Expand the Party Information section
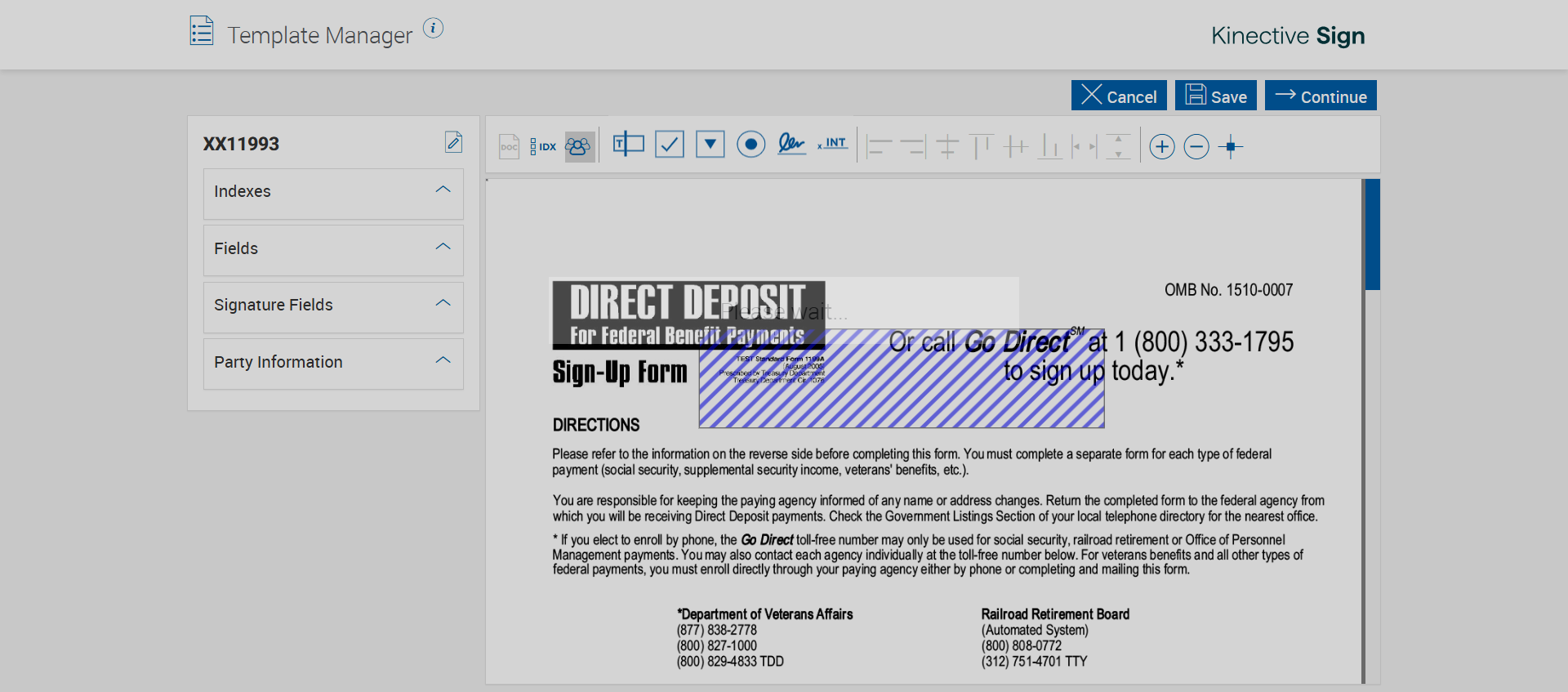1568x692 pixels. click(x=333, y=364)
